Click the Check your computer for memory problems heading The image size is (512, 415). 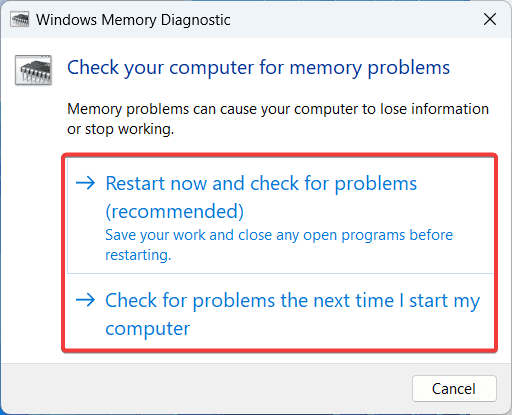click(258, 68)
